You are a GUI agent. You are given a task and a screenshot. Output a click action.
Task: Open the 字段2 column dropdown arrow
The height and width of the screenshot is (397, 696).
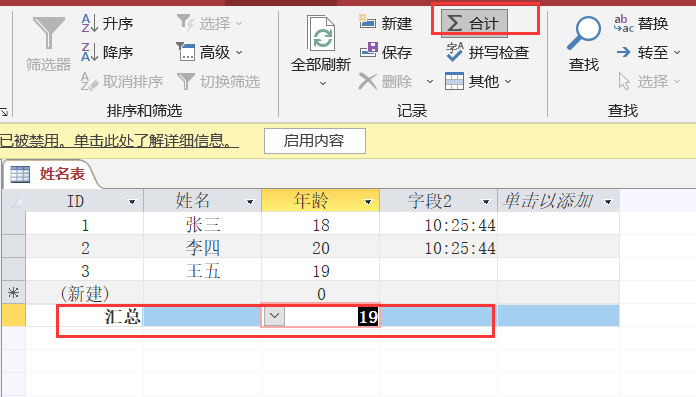[x=486, y=202]
